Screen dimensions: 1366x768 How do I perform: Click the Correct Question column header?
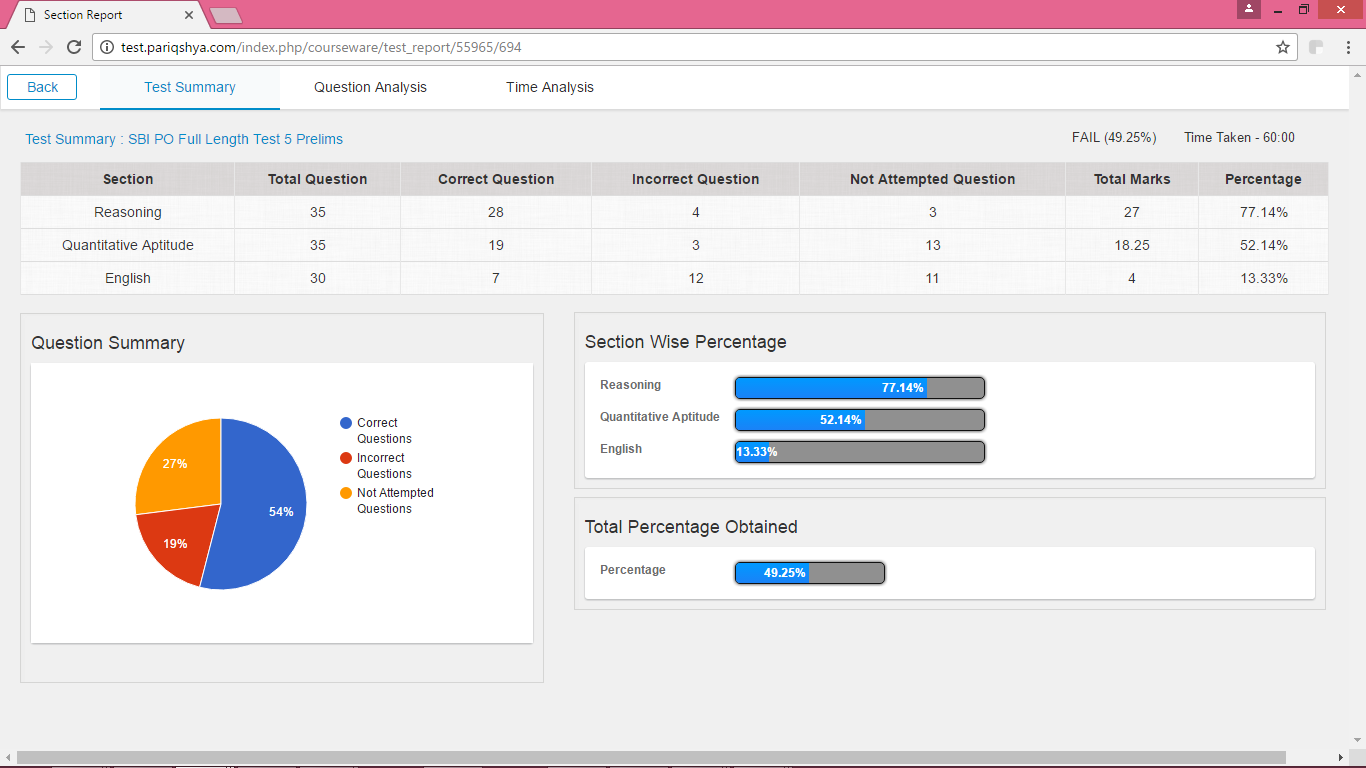(496, 179)
